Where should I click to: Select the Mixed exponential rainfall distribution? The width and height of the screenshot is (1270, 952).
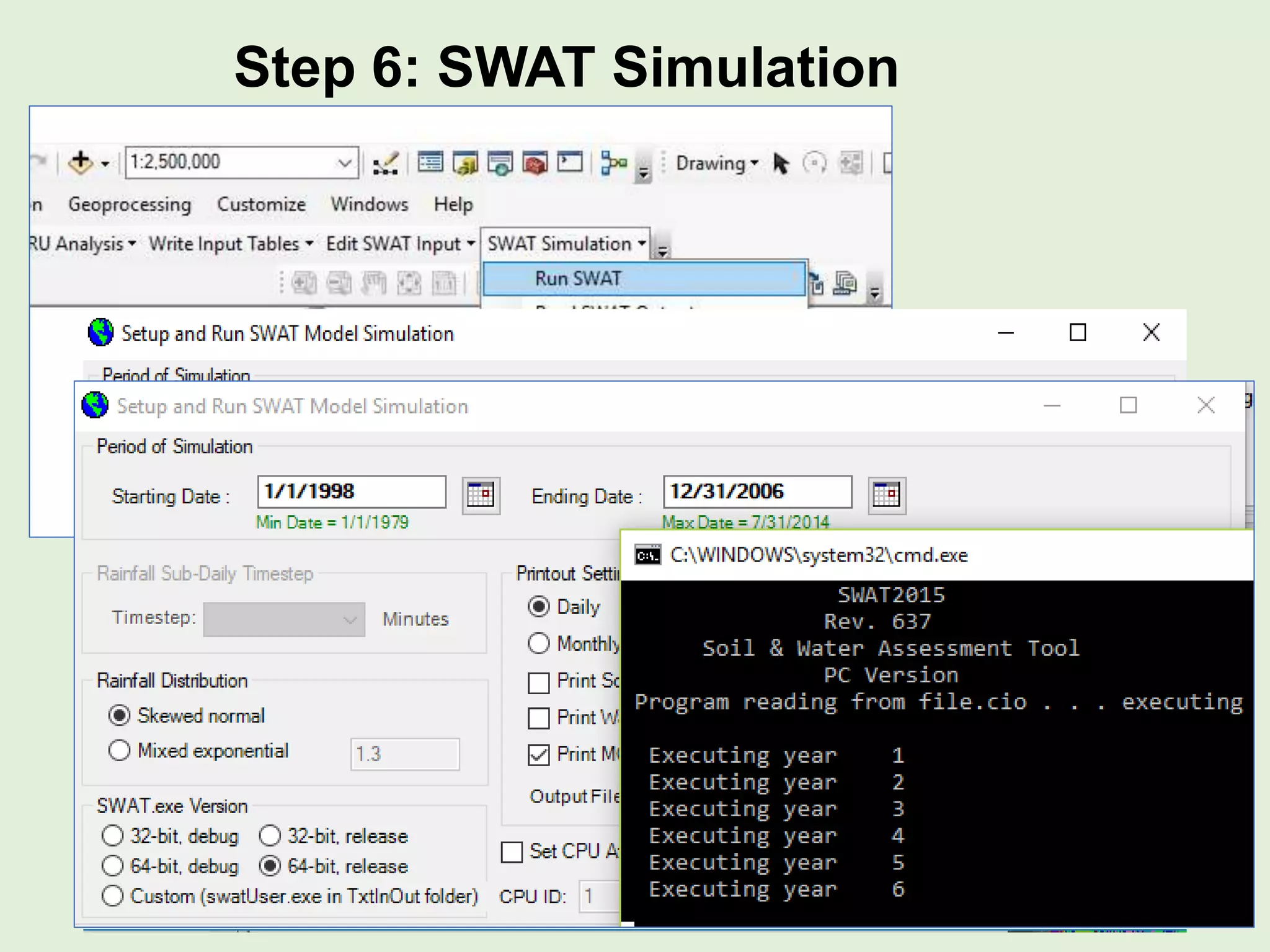click(119, 751)
